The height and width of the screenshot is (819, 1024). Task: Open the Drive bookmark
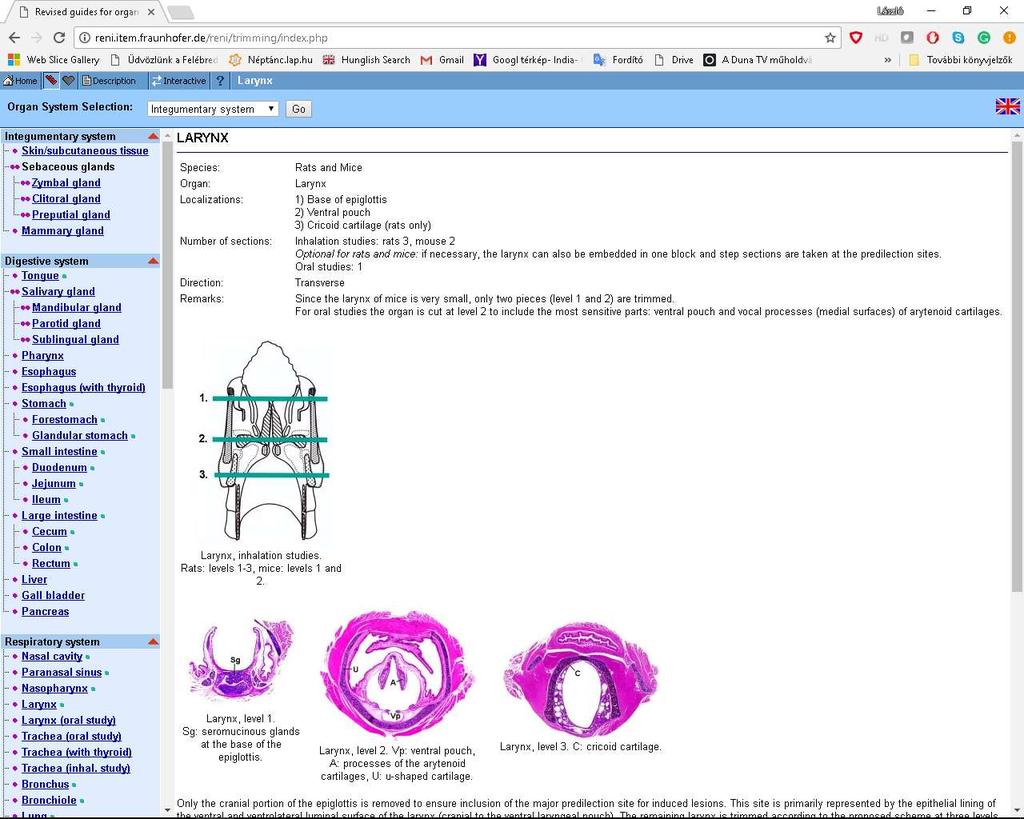(674, 59)
